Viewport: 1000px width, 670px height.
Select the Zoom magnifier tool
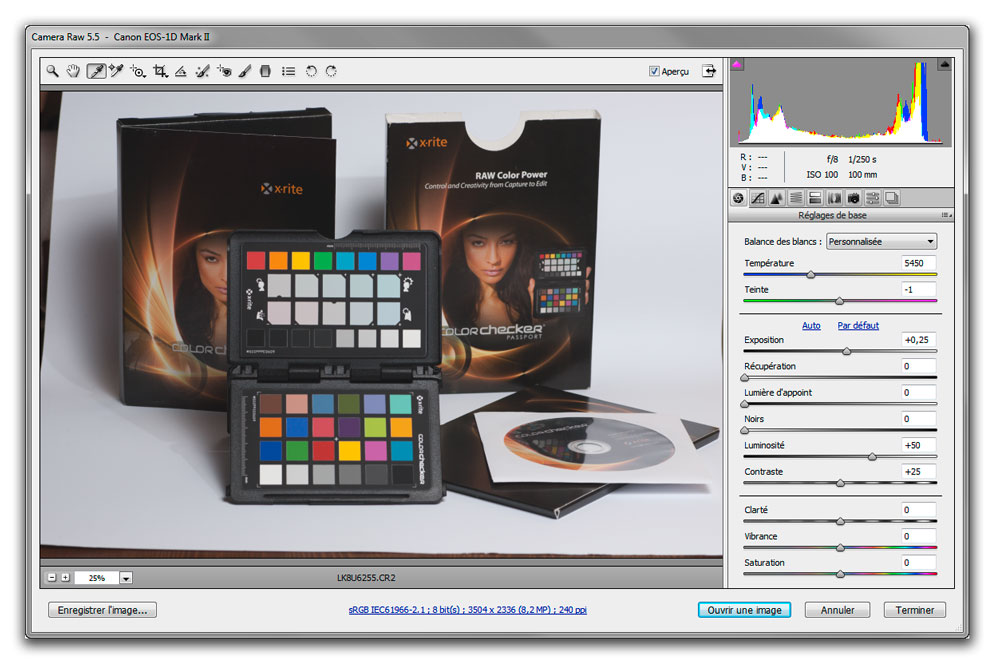coord(52,71)
